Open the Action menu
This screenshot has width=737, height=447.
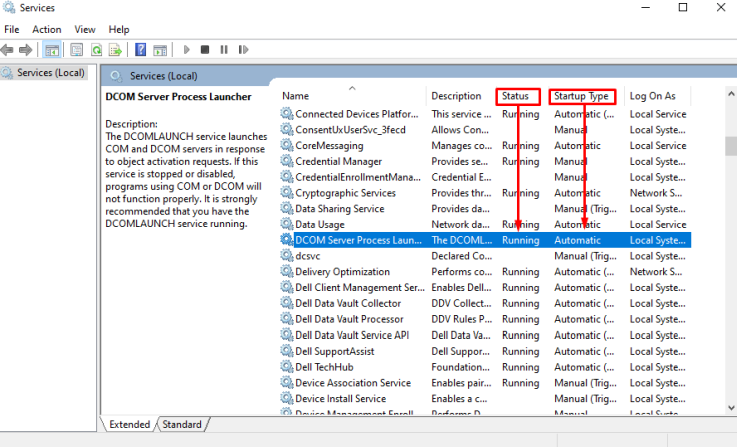[x=46, y=30]
